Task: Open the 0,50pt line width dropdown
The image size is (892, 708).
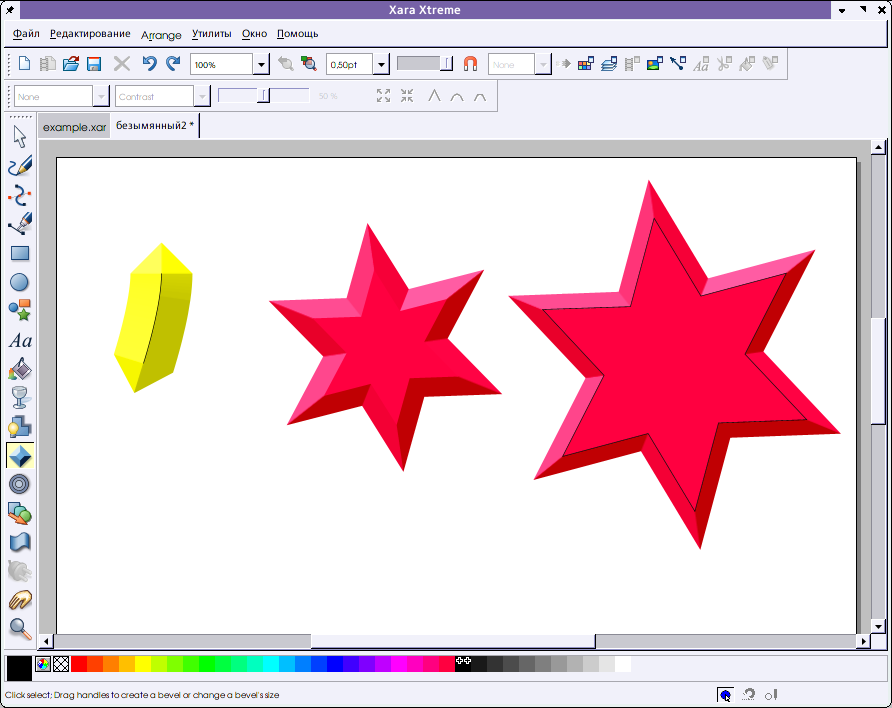Action: tap(381, 64)
